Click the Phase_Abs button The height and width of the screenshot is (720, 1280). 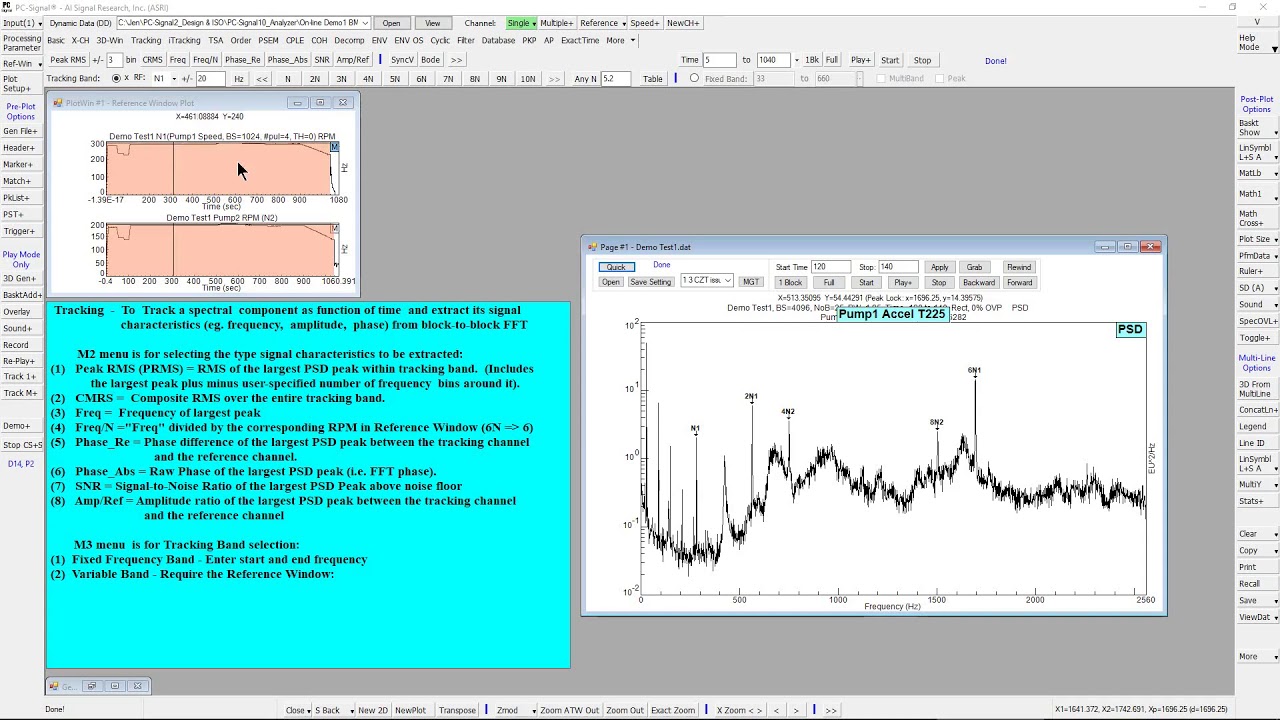click(288, 60)
